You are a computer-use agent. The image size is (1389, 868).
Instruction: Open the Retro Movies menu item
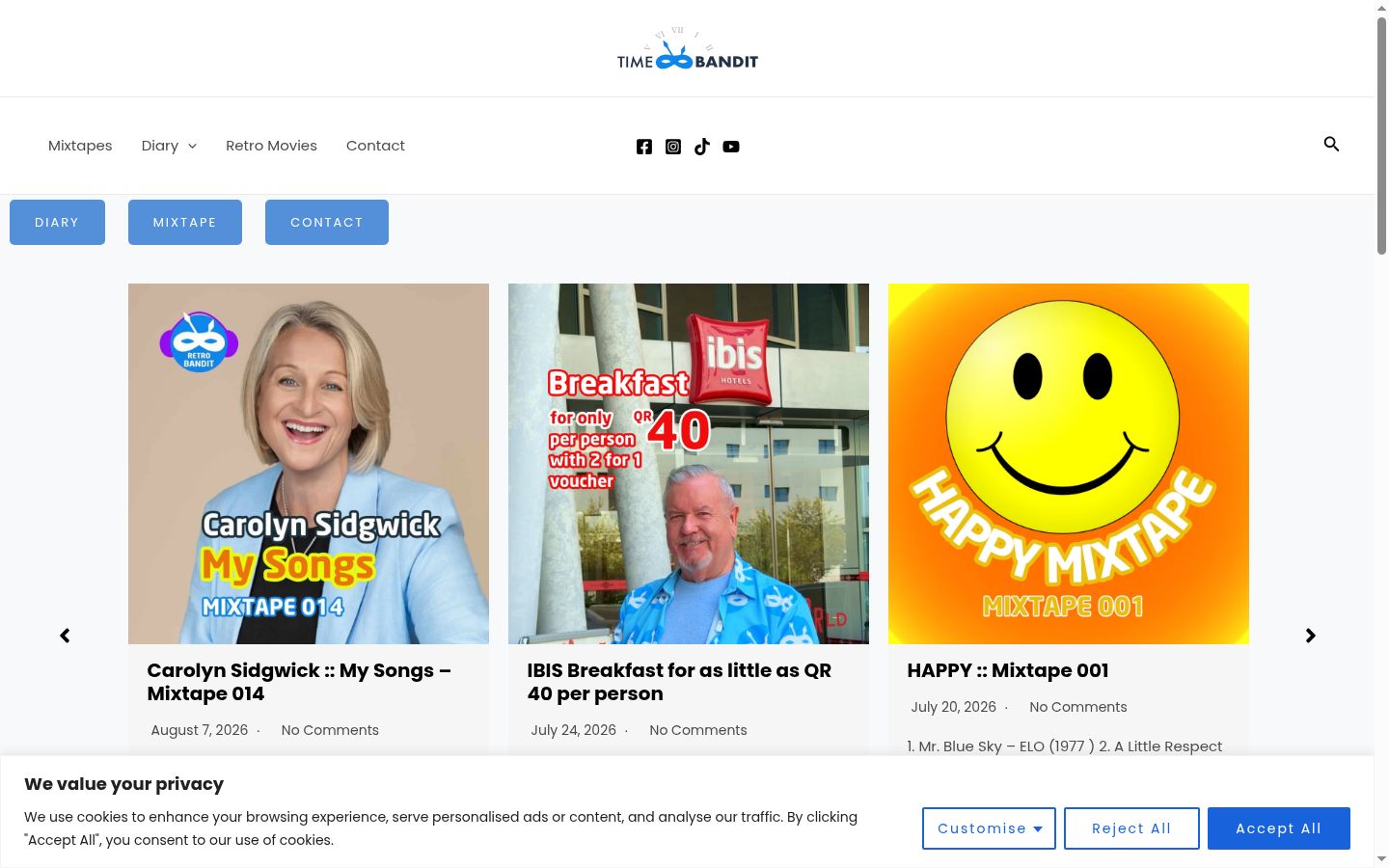[x=271, y=146]
